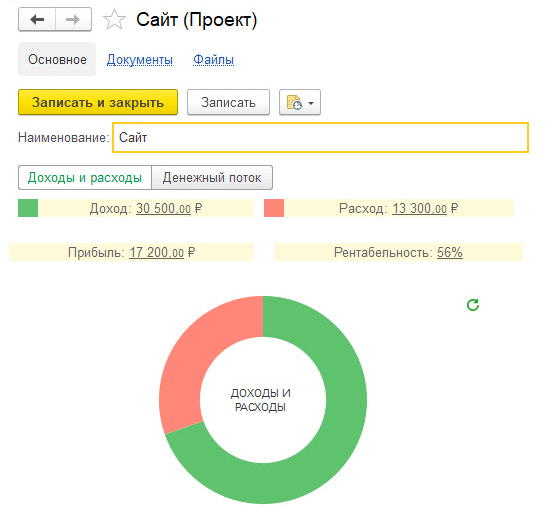Click the refresh chart icon

pos(473,305)
